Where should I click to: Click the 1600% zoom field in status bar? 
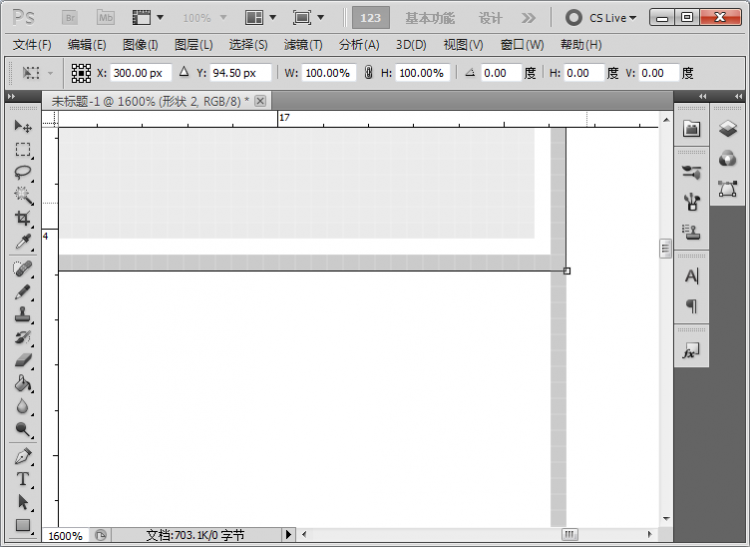coord(66,536)
